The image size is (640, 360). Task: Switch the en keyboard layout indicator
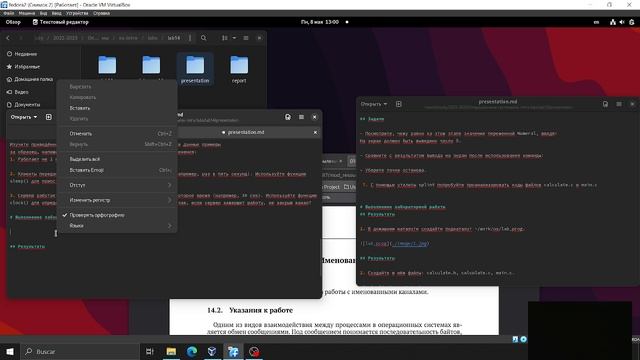pos(596,22)
